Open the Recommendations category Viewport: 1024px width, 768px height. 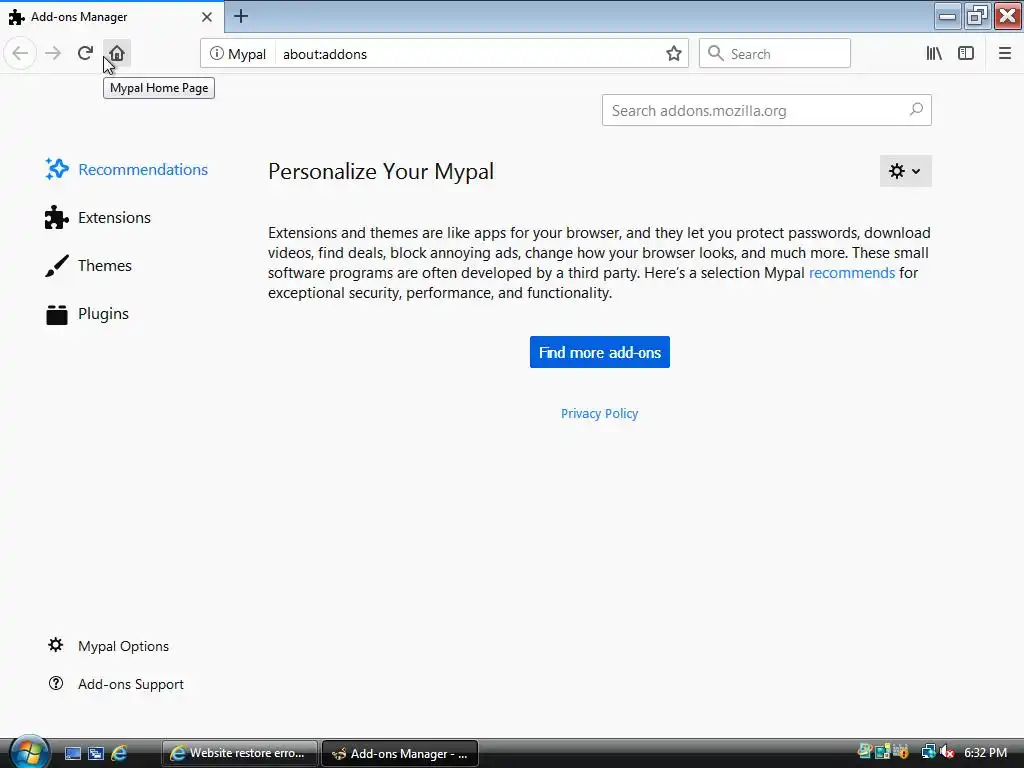click(127, 170)
